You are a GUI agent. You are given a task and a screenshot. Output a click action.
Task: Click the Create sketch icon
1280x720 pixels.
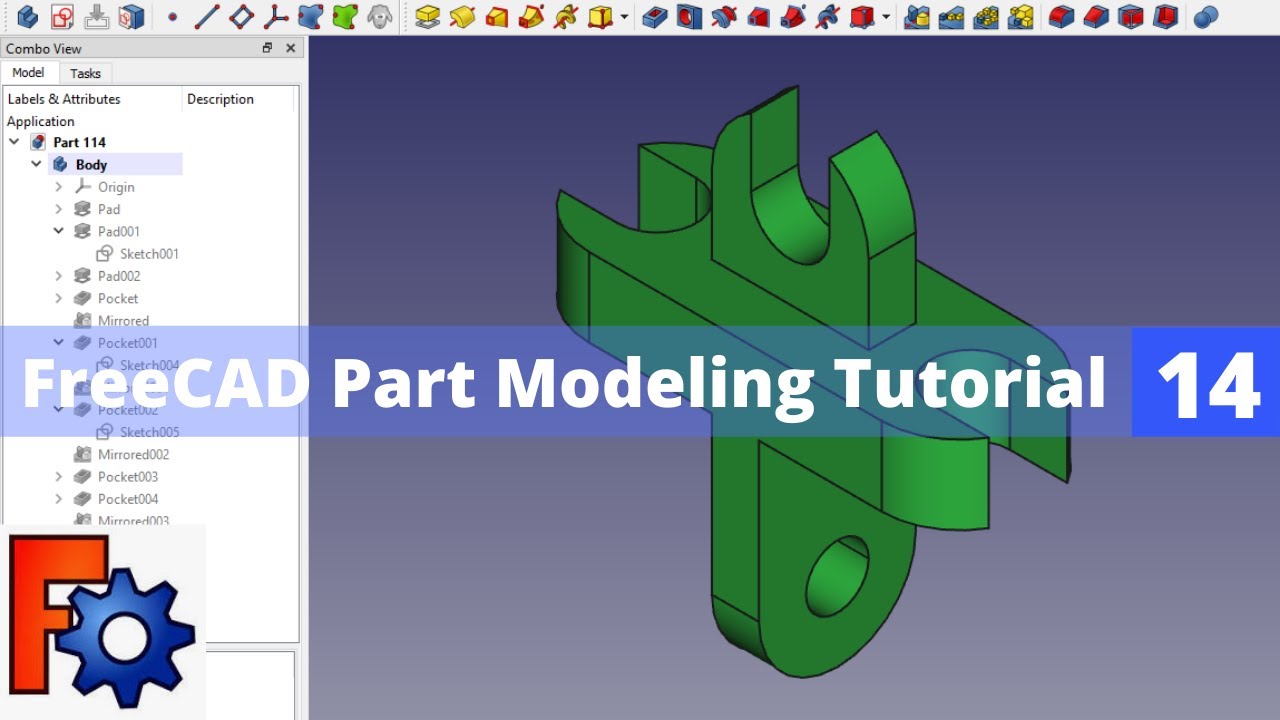[62, 16]
